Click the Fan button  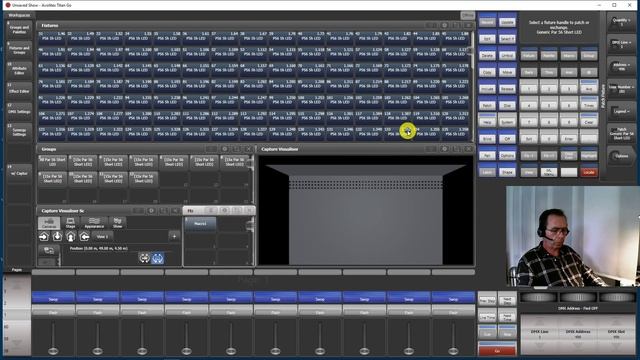pos(487,156)
